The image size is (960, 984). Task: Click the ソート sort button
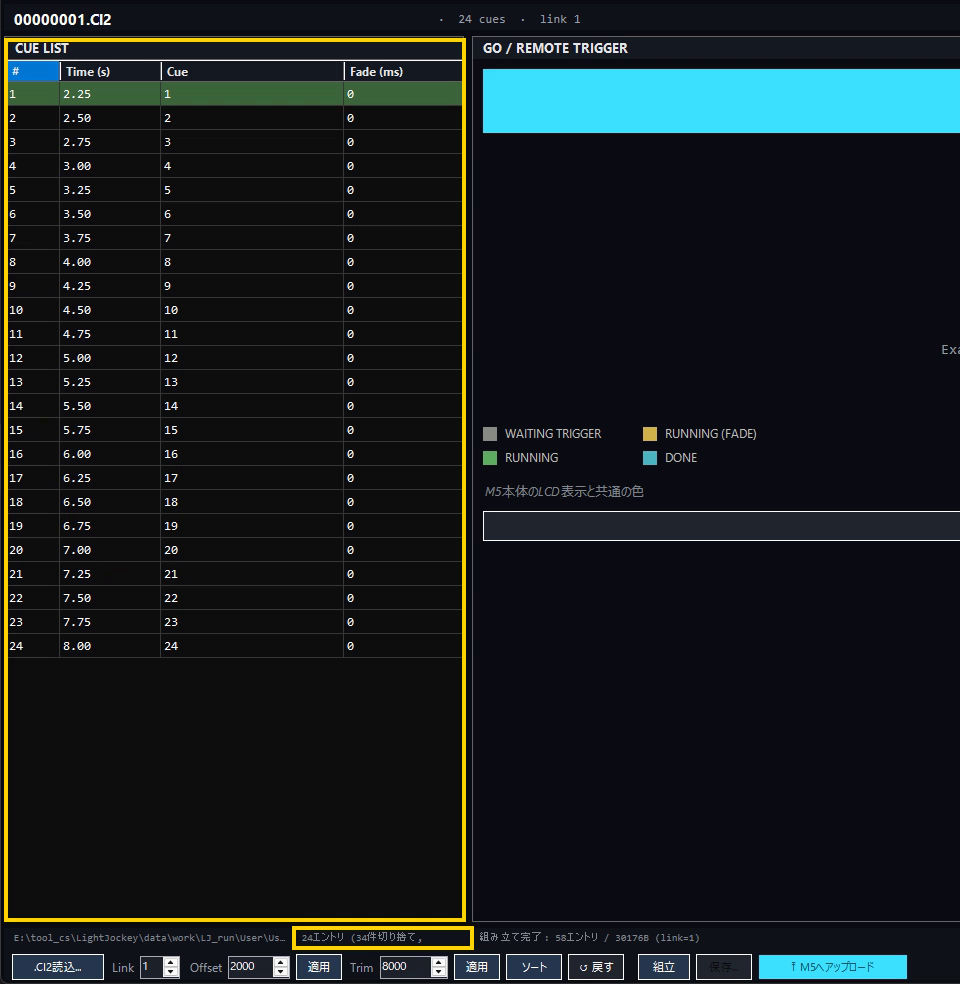(533, 966)
